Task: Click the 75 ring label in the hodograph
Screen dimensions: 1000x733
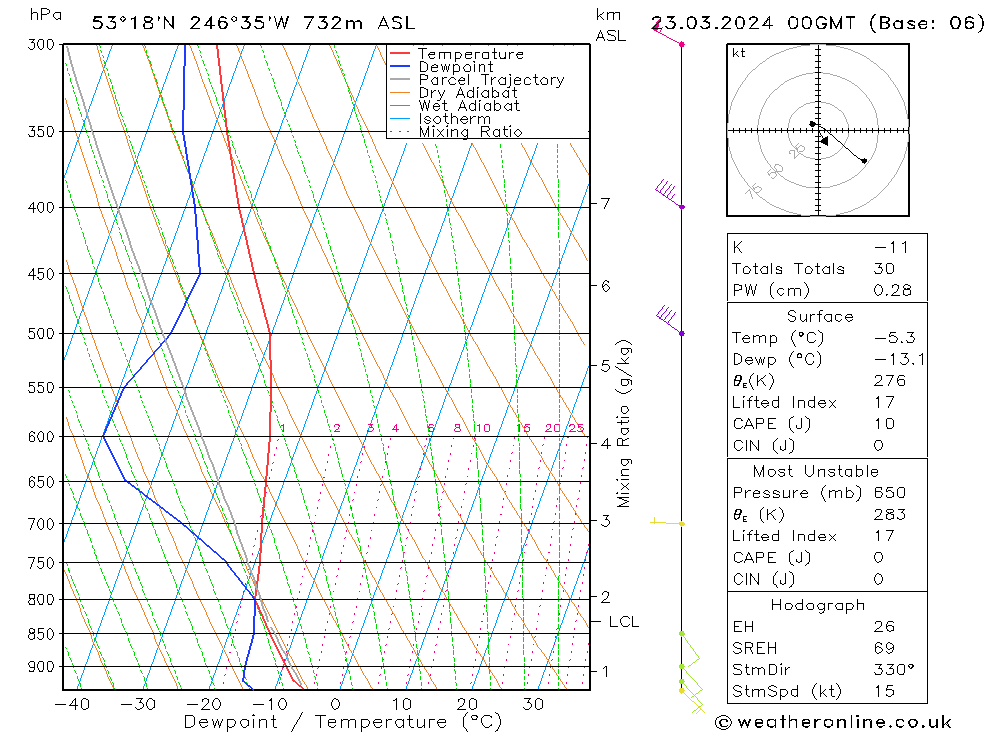Action: click(754, 191)
